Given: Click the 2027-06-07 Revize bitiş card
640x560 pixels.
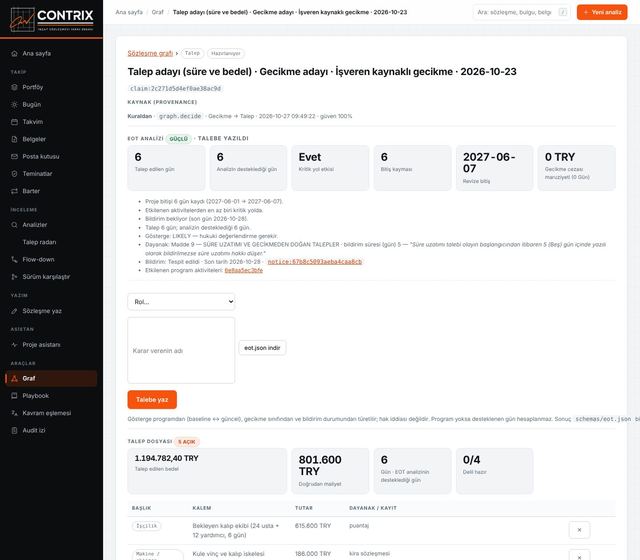Looking at the screenshot, I should click(x=494, y=168).
